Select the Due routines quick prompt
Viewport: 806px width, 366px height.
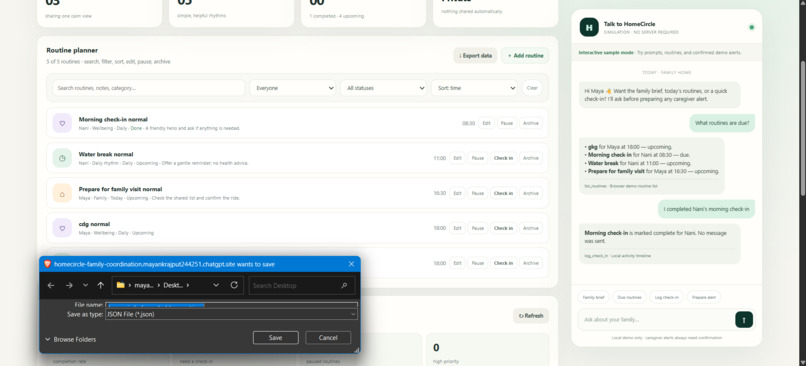[x=629, y=297]
